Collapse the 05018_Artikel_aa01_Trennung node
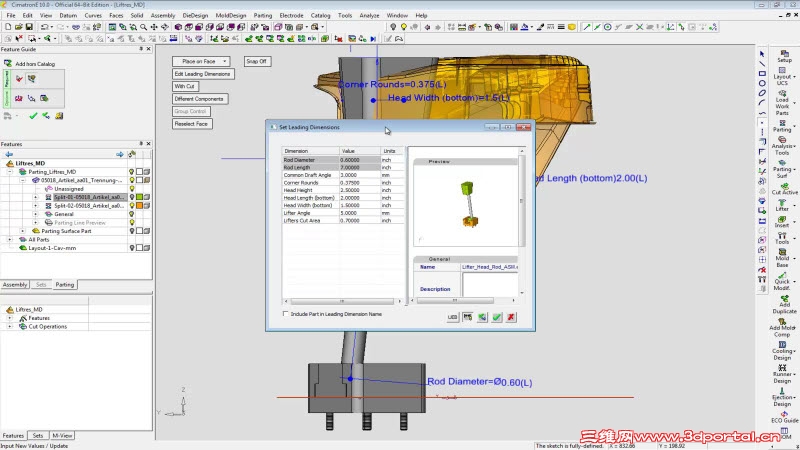The image size is (800, 450). point(22,180)
